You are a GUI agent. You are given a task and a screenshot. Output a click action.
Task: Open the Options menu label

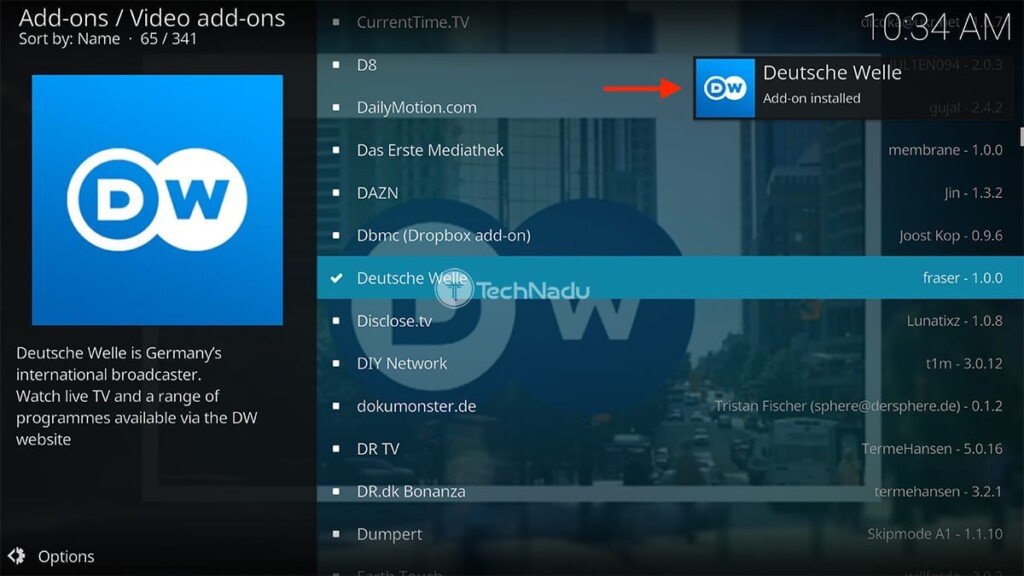point(66,556)
